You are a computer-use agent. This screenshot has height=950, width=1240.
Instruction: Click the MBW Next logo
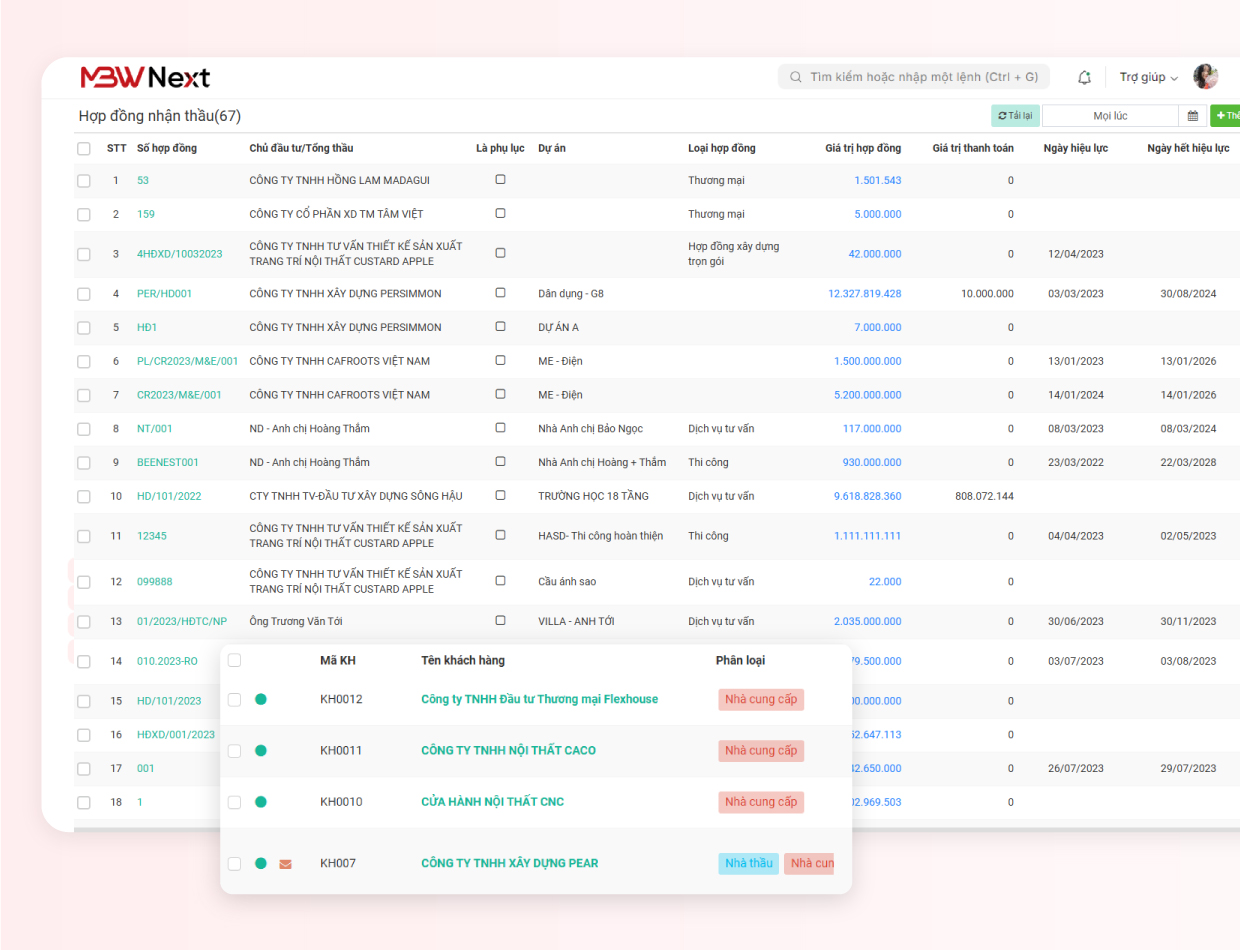coord(145,77)
